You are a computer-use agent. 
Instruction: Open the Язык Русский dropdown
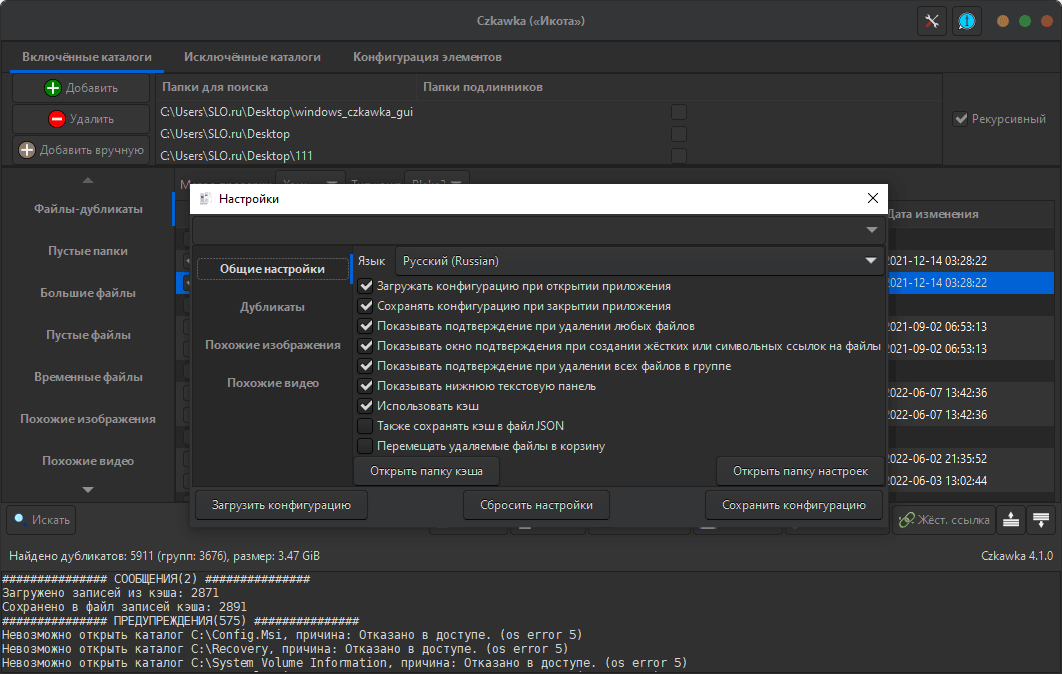point(639,261)
